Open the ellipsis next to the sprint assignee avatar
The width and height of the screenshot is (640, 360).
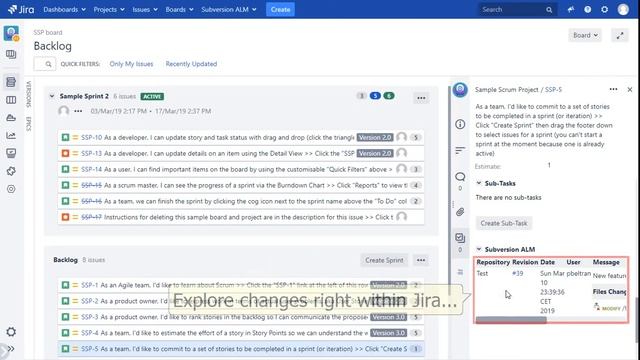[78, 111]
